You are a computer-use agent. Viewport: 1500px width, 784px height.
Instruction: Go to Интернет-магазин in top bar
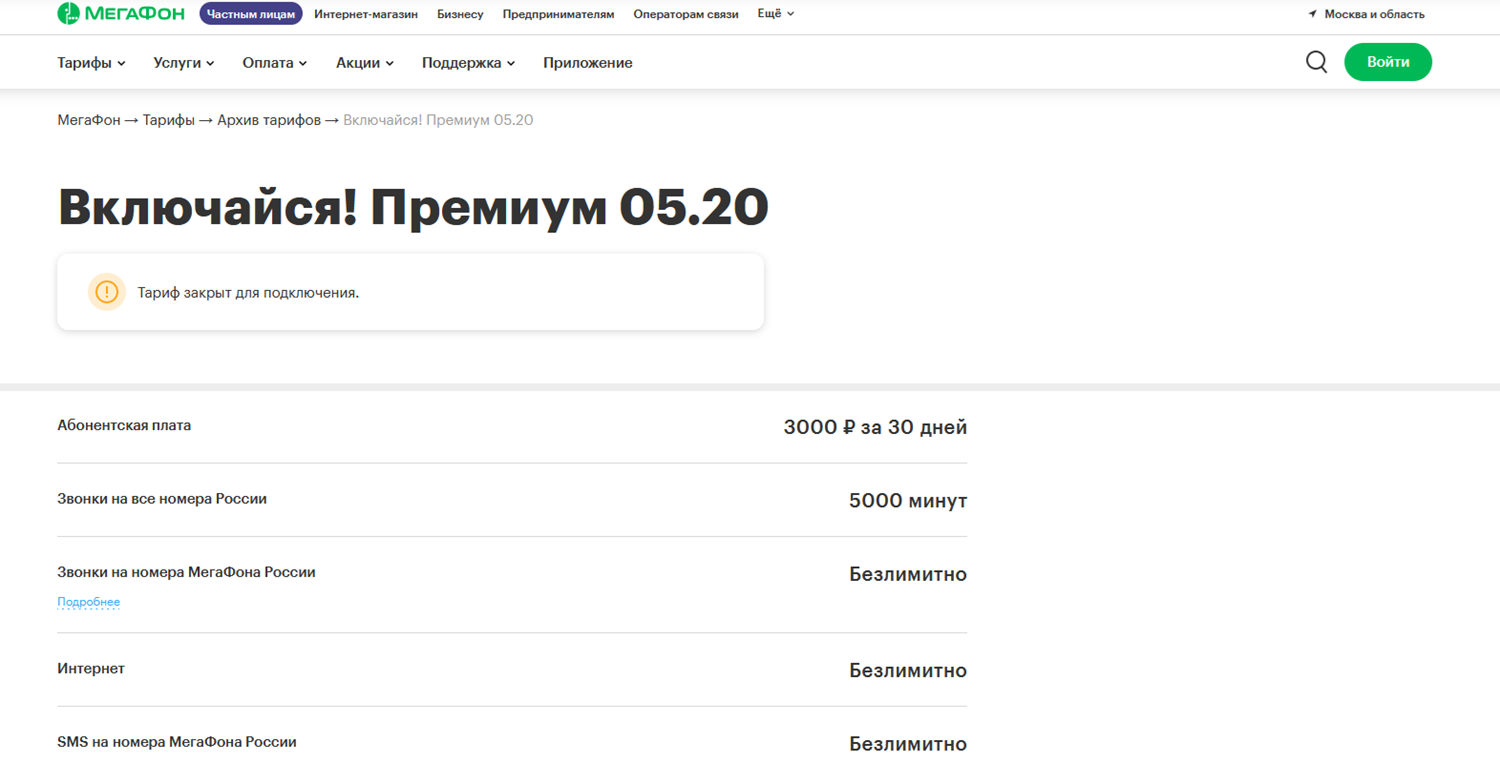pos(366,14)
